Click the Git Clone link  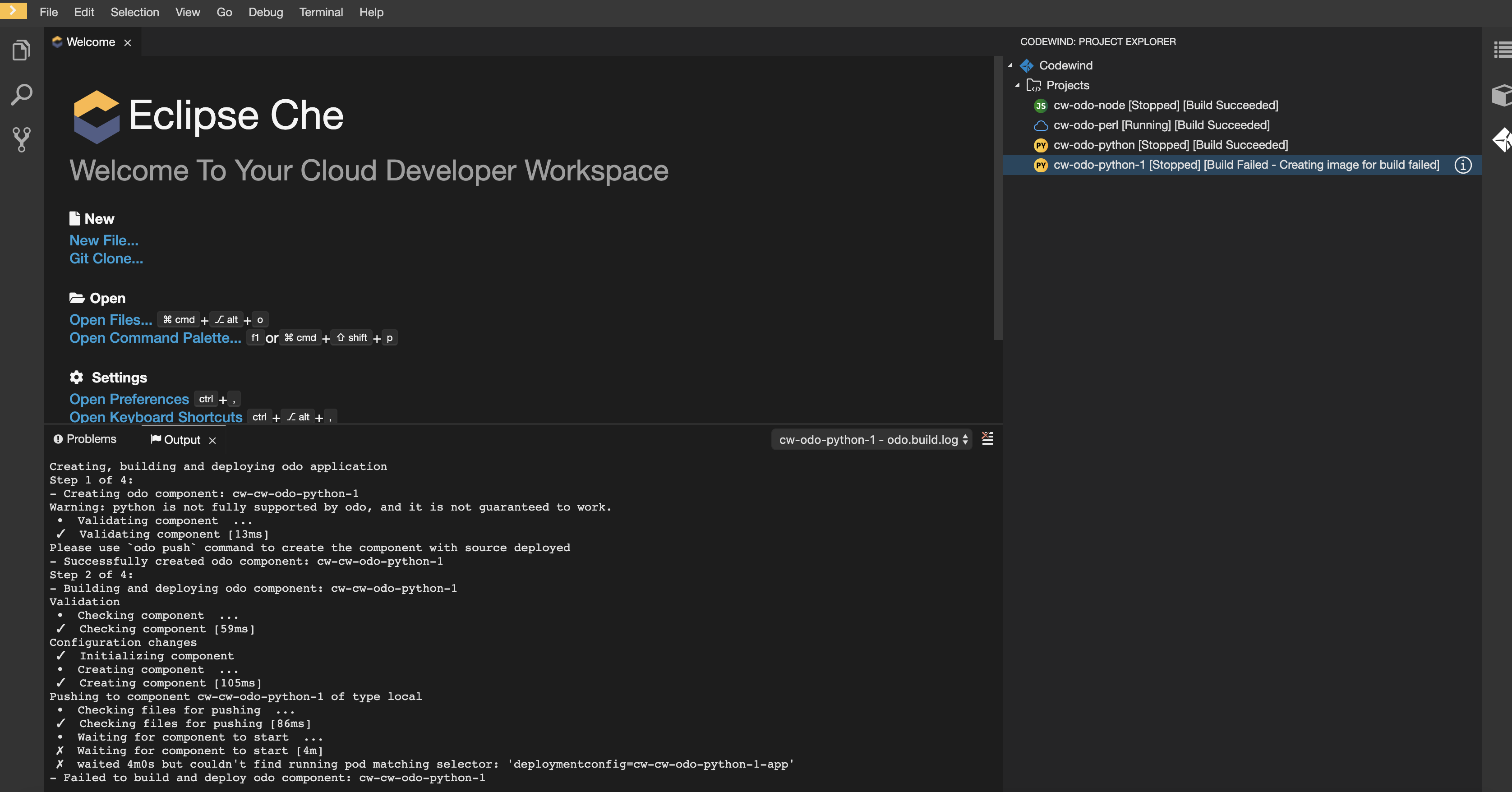coord(106,258)
